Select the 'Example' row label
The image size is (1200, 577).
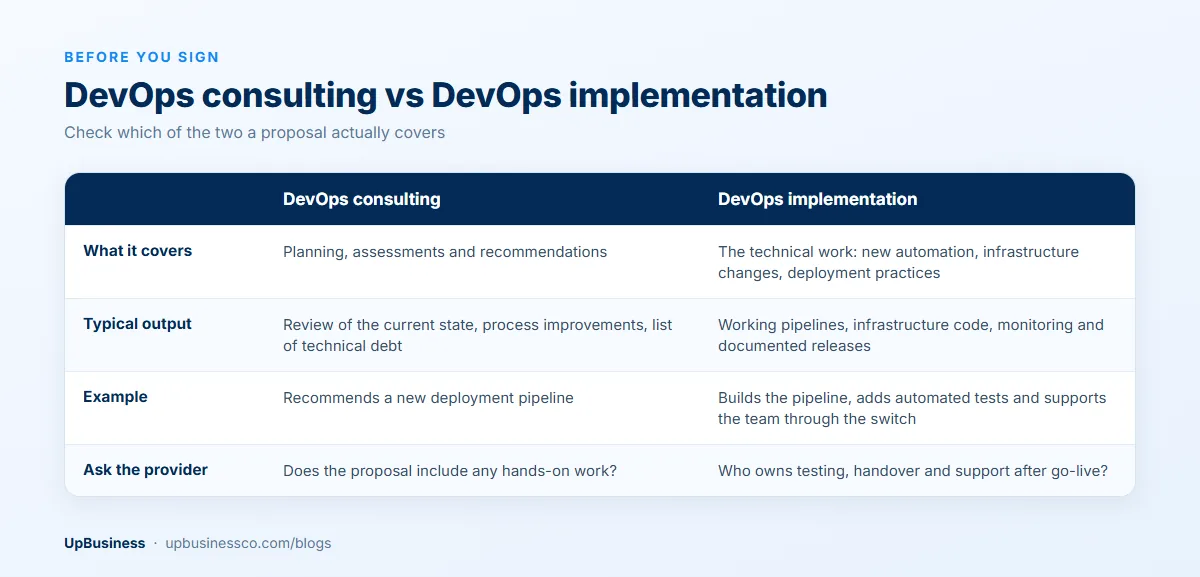click(x=115, y=397)
